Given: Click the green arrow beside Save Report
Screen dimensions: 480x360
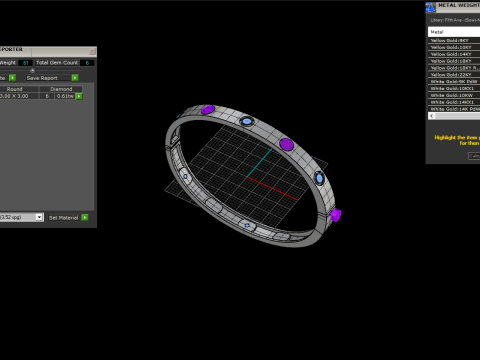Looking at the screenshot, I should pos(75,78).
